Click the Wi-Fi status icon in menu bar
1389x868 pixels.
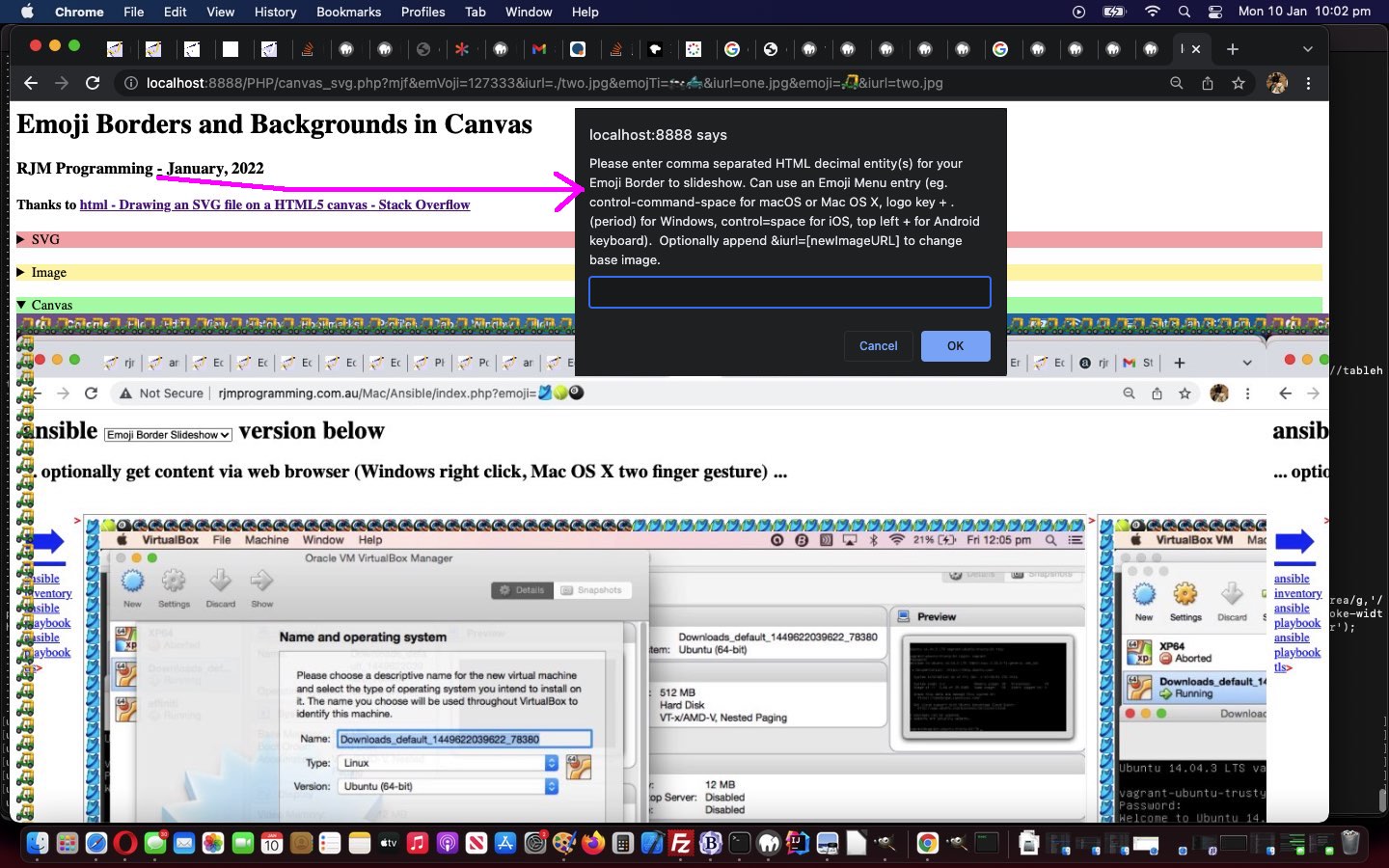click(1152, 12)
